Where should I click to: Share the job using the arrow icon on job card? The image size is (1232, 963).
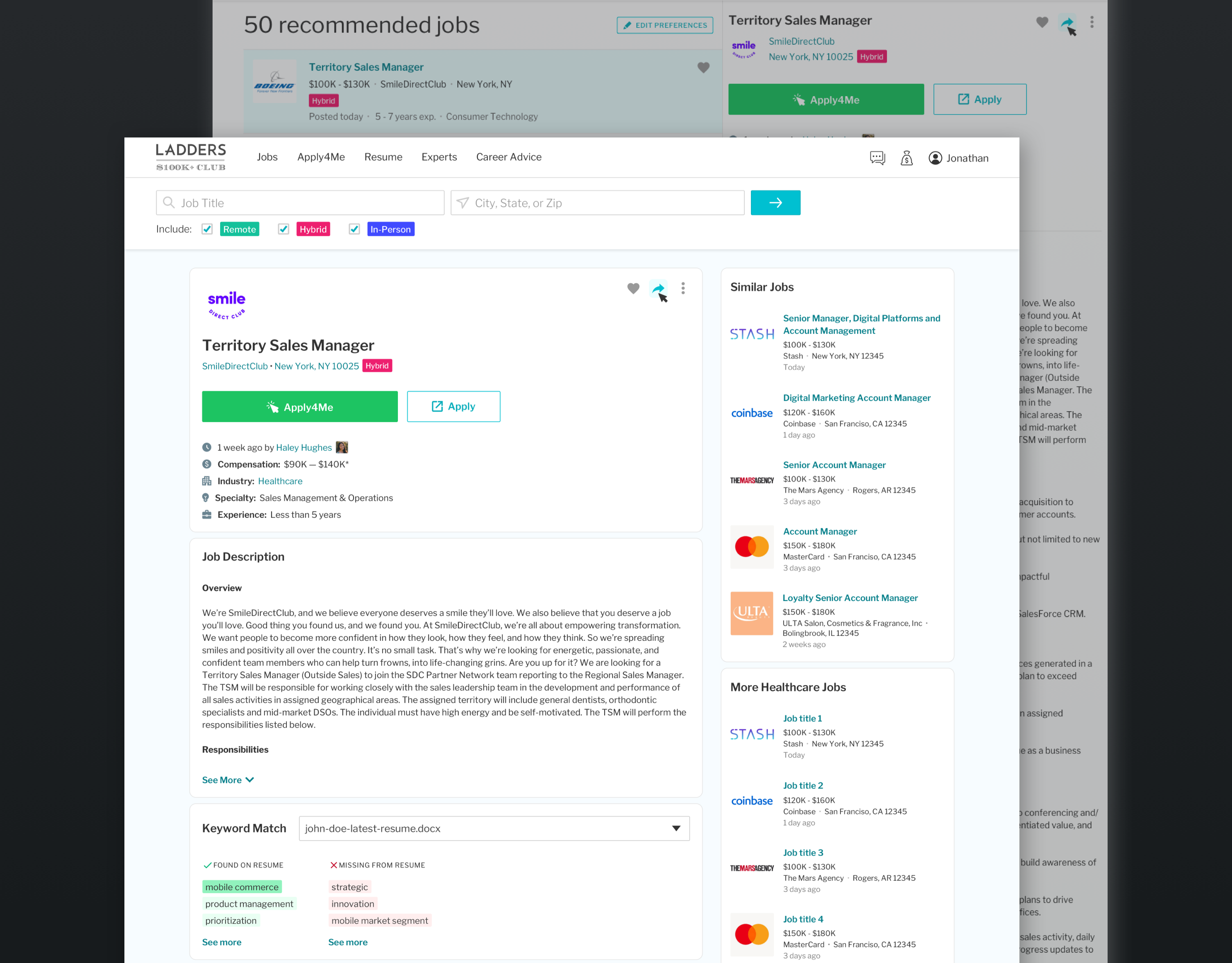pos(658,288)
